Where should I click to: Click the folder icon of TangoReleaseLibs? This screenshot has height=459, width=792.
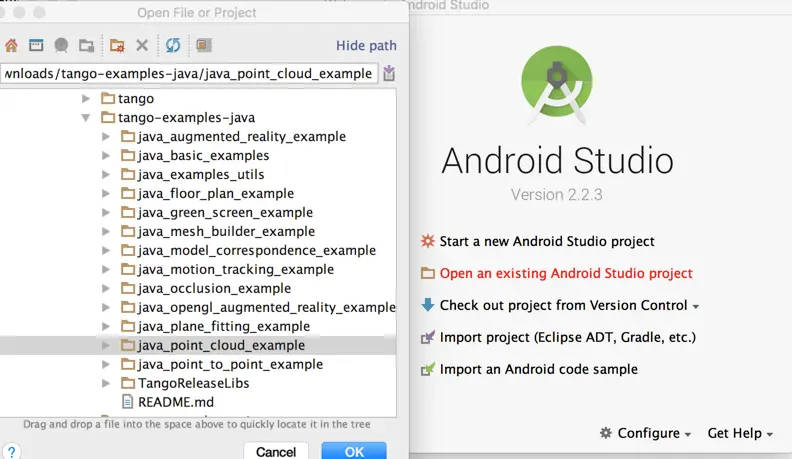[128, 383]
